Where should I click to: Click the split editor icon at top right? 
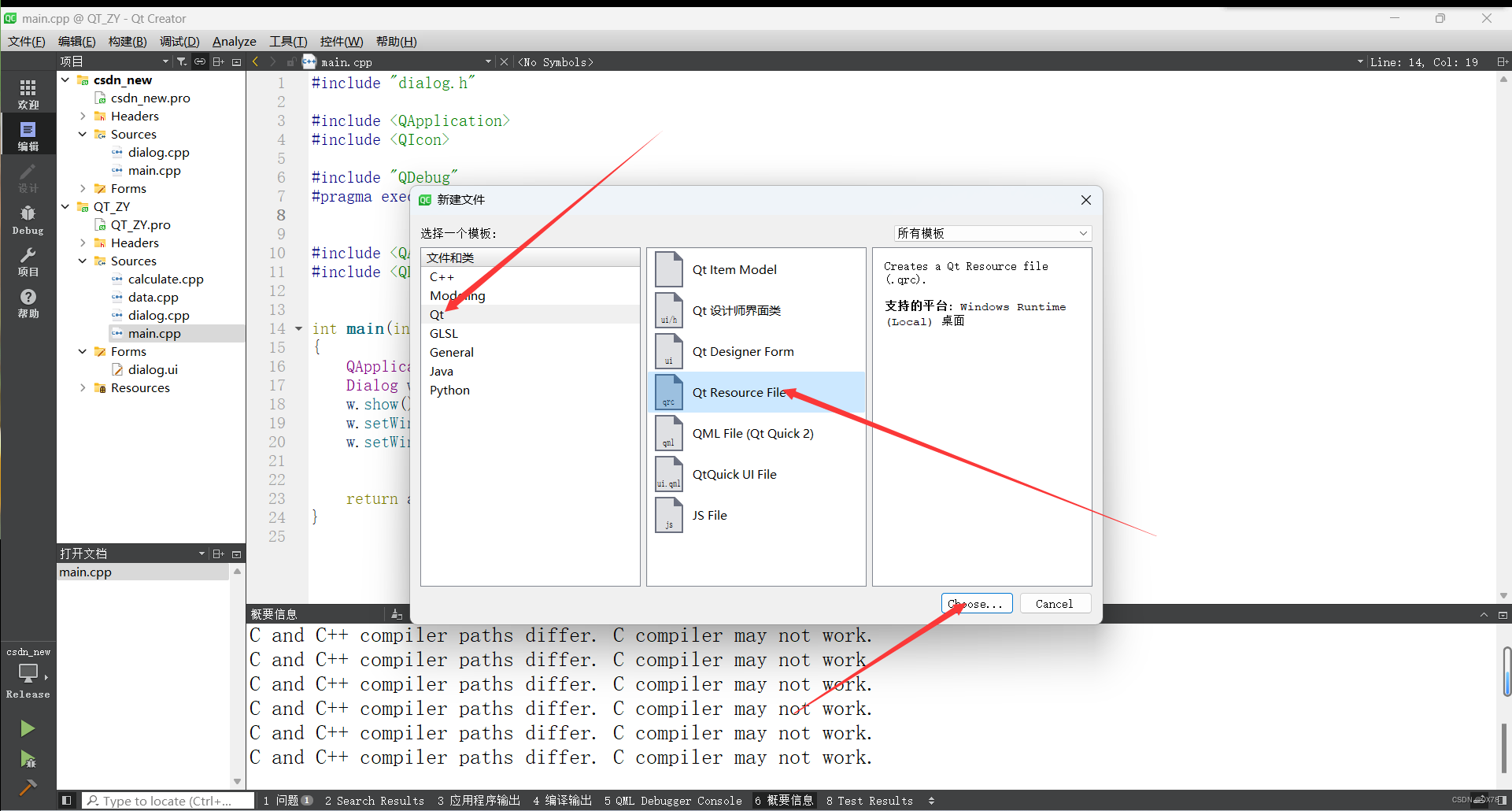(x=1502, y=61)
